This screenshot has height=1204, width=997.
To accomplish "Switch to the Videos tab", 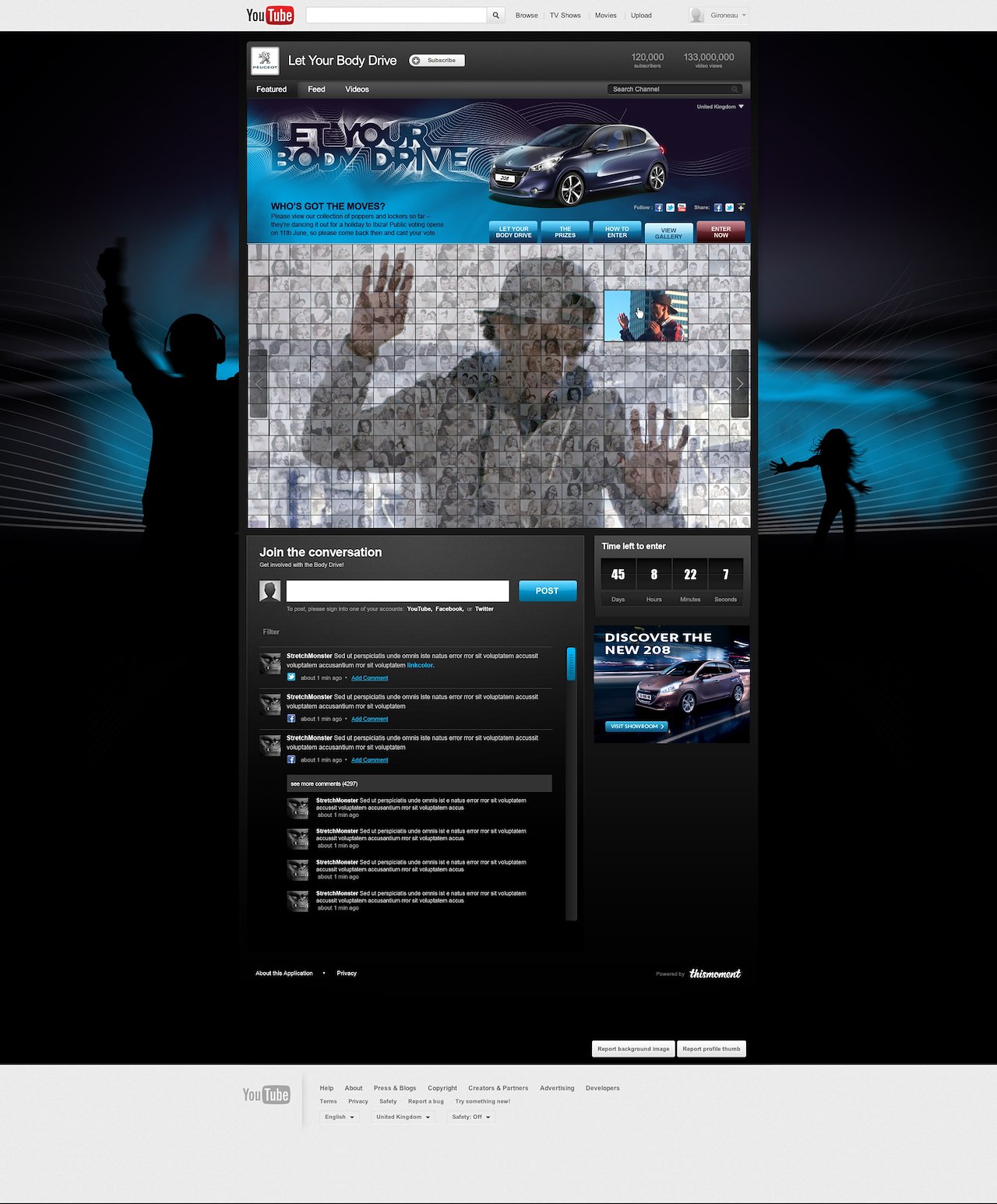I will 358,90.
